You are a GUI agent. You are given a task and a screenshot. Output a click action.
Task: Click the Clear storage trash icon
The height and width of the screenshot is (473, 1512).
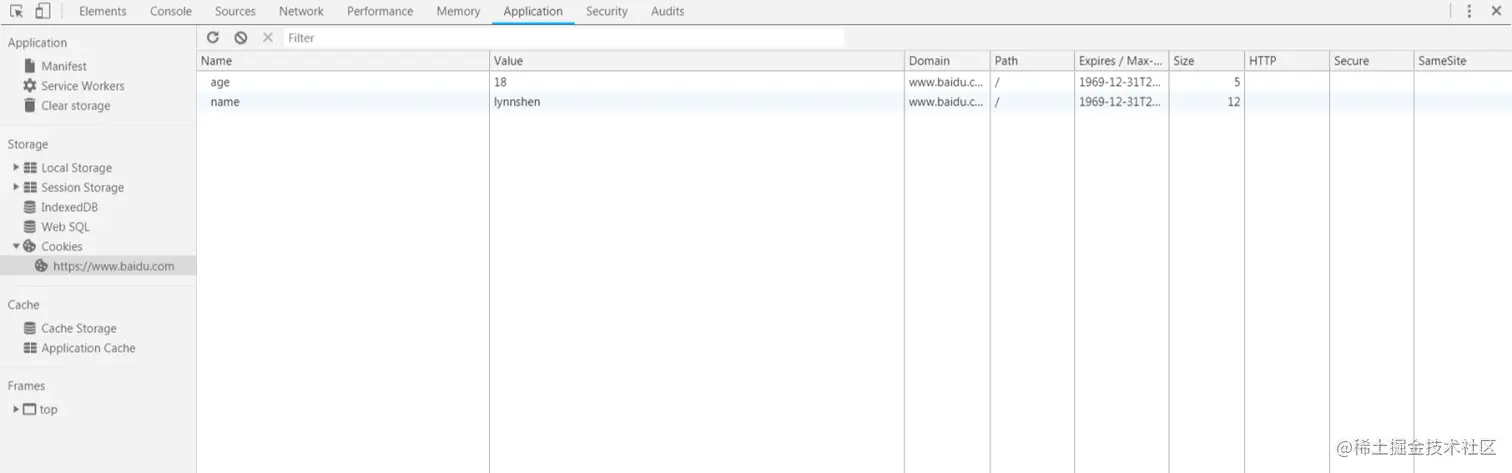click(x=30, y=106)
